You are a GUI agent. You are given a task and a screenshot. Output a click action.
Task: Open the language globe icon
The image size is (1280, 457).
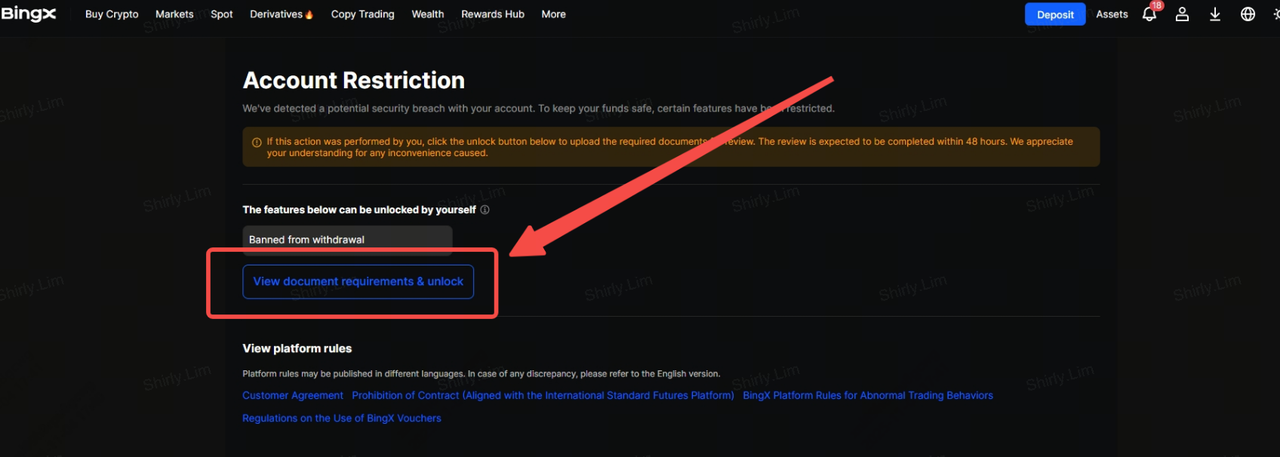click(x=1248, y=15)
